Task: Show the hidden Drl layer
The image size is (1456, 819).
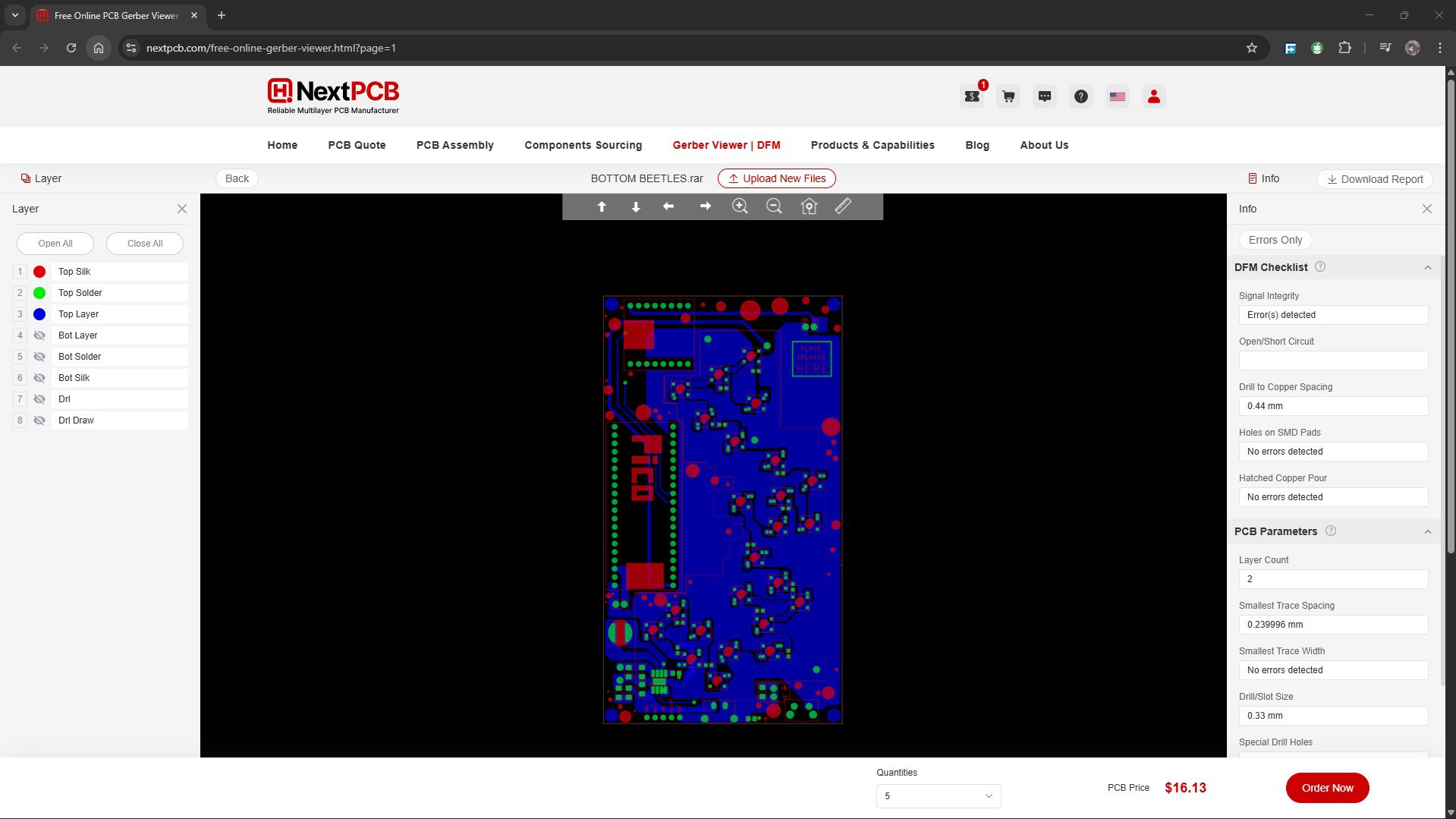Action: tap(39, 399)
